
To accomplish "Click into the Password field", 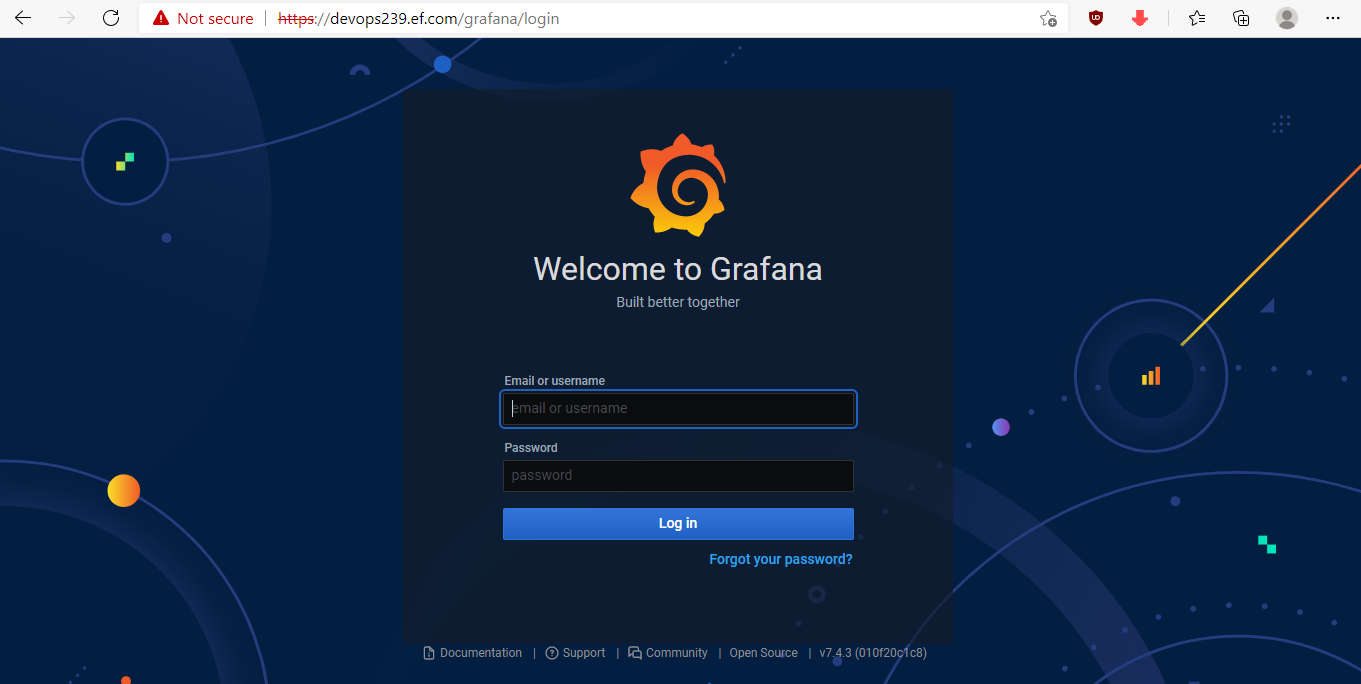I will pyautogui.click(x=678, y=476).
